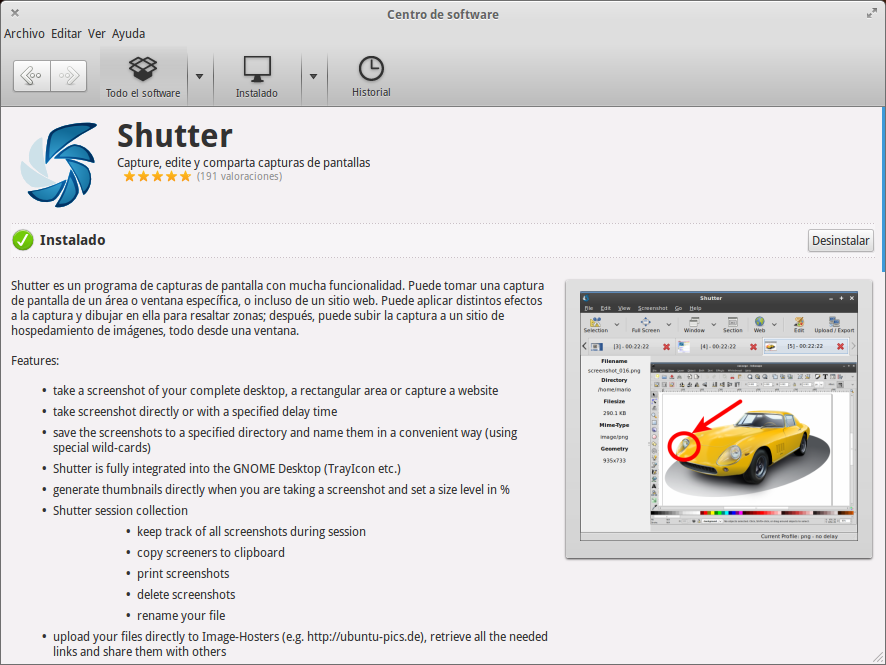The width and height of the screenshot is (886, 665).
Task: Open the Ver menu
Action: 96,33
